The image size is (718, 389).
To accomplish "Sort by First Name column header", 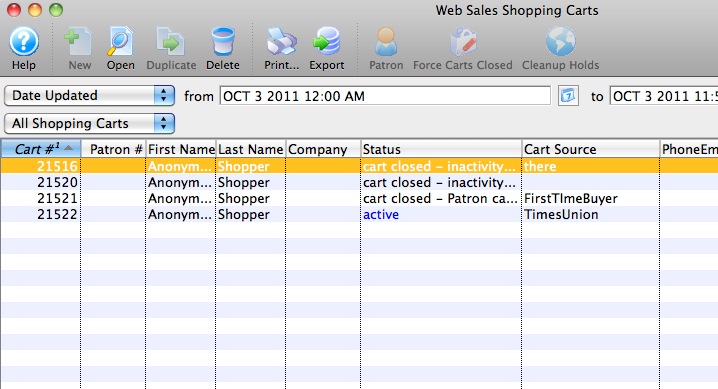I will pyautogui.click(x=181, y=149).
